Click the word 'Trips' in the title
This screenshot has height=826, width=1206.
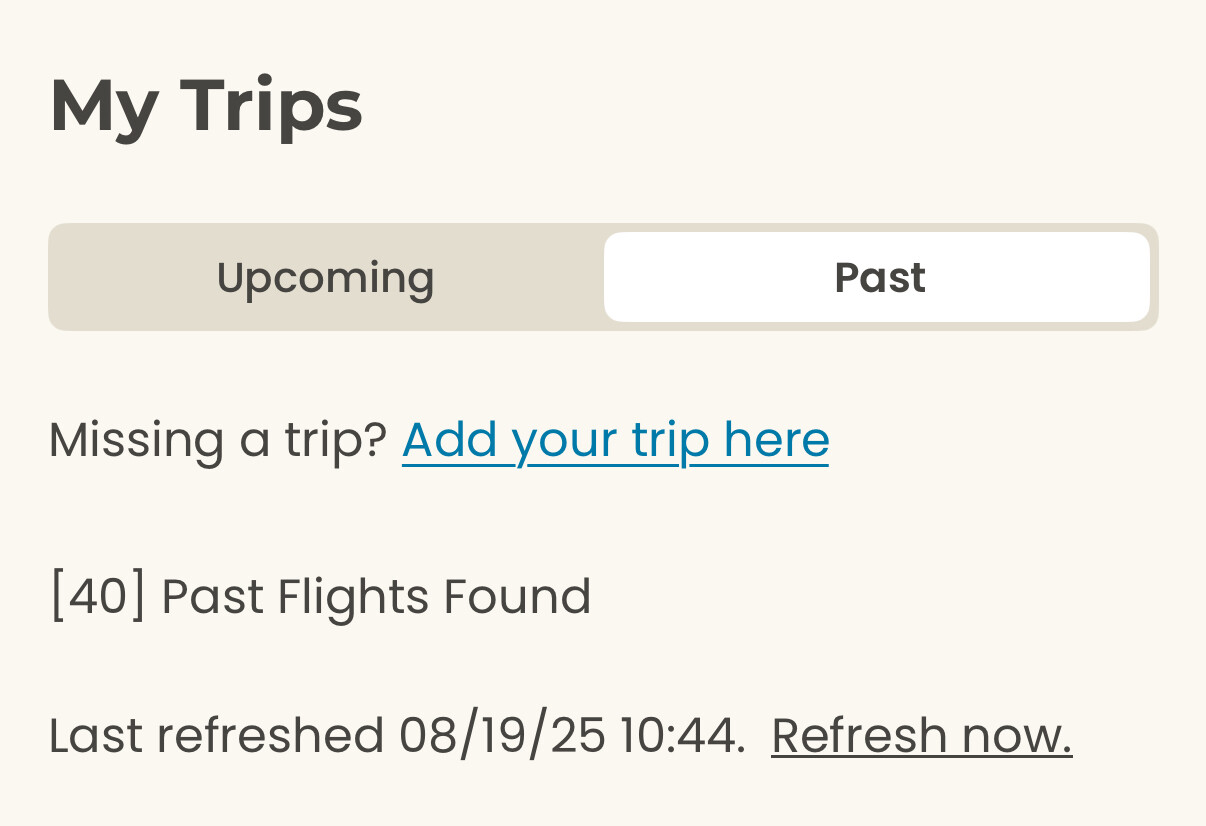(270, 106)
